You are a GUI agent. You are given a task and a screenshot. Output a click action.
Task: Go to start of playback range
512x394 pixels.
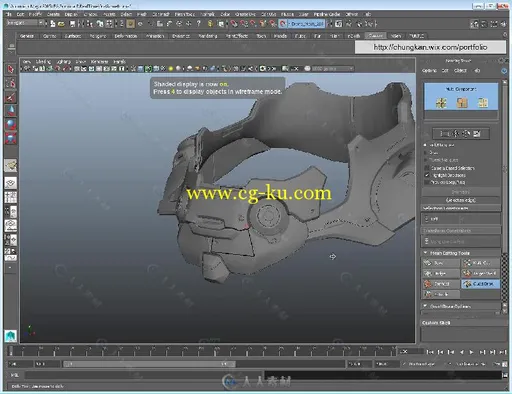pyautogui.click(x=430, y=352)
